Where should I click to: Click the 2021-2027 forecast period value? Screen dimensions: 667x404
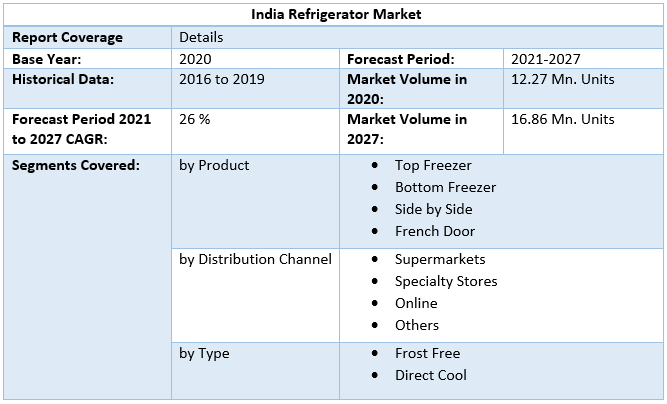click(x=545, y=59)
